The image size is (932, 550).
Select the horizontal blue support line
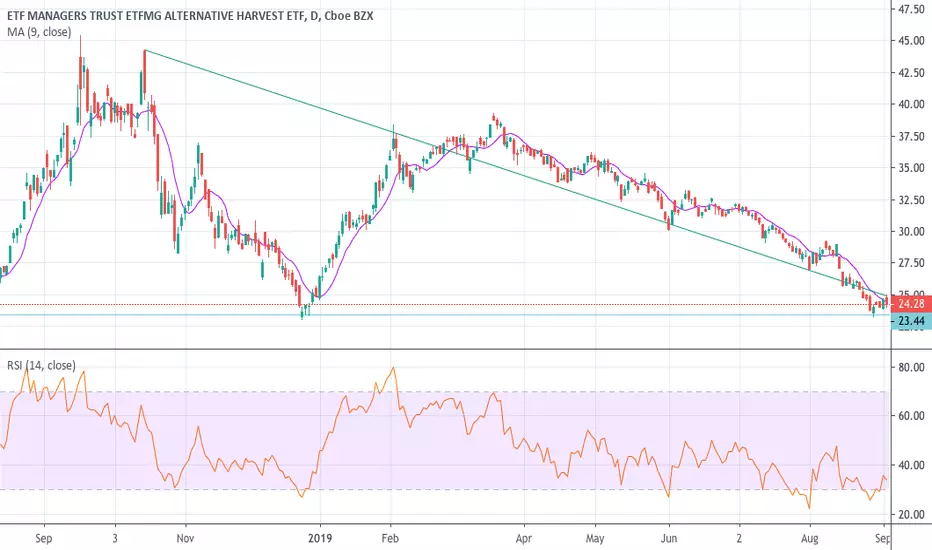tap(446, 315)
